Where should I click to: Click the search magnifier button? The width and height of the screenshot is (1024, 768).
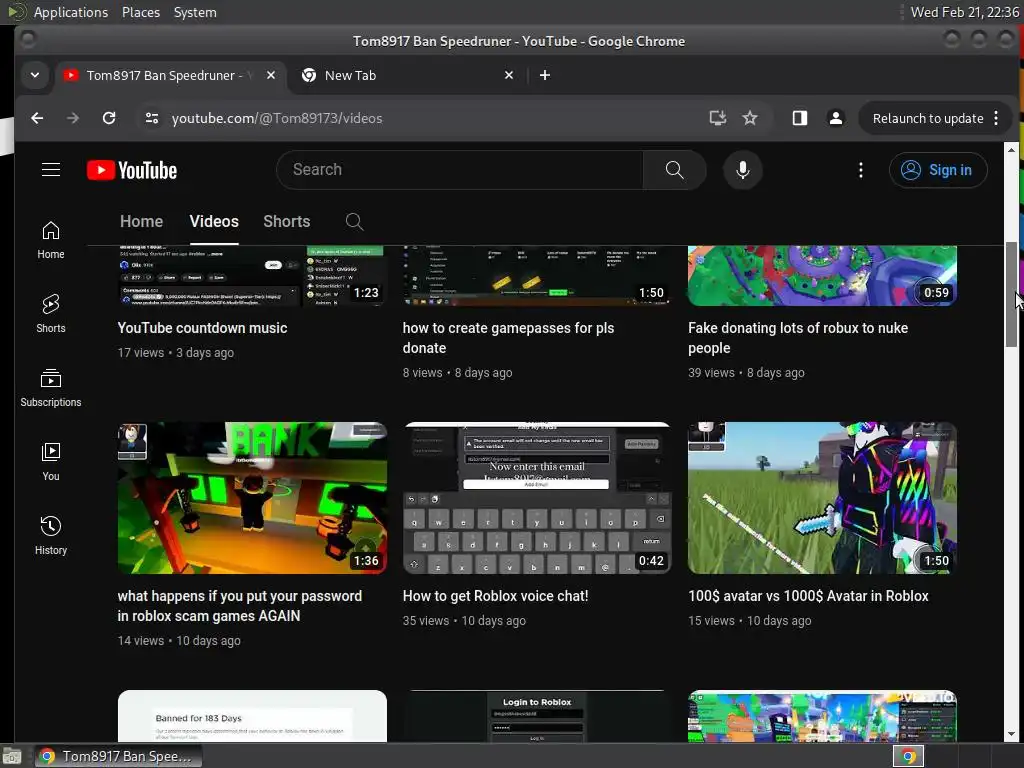(674, 170)
